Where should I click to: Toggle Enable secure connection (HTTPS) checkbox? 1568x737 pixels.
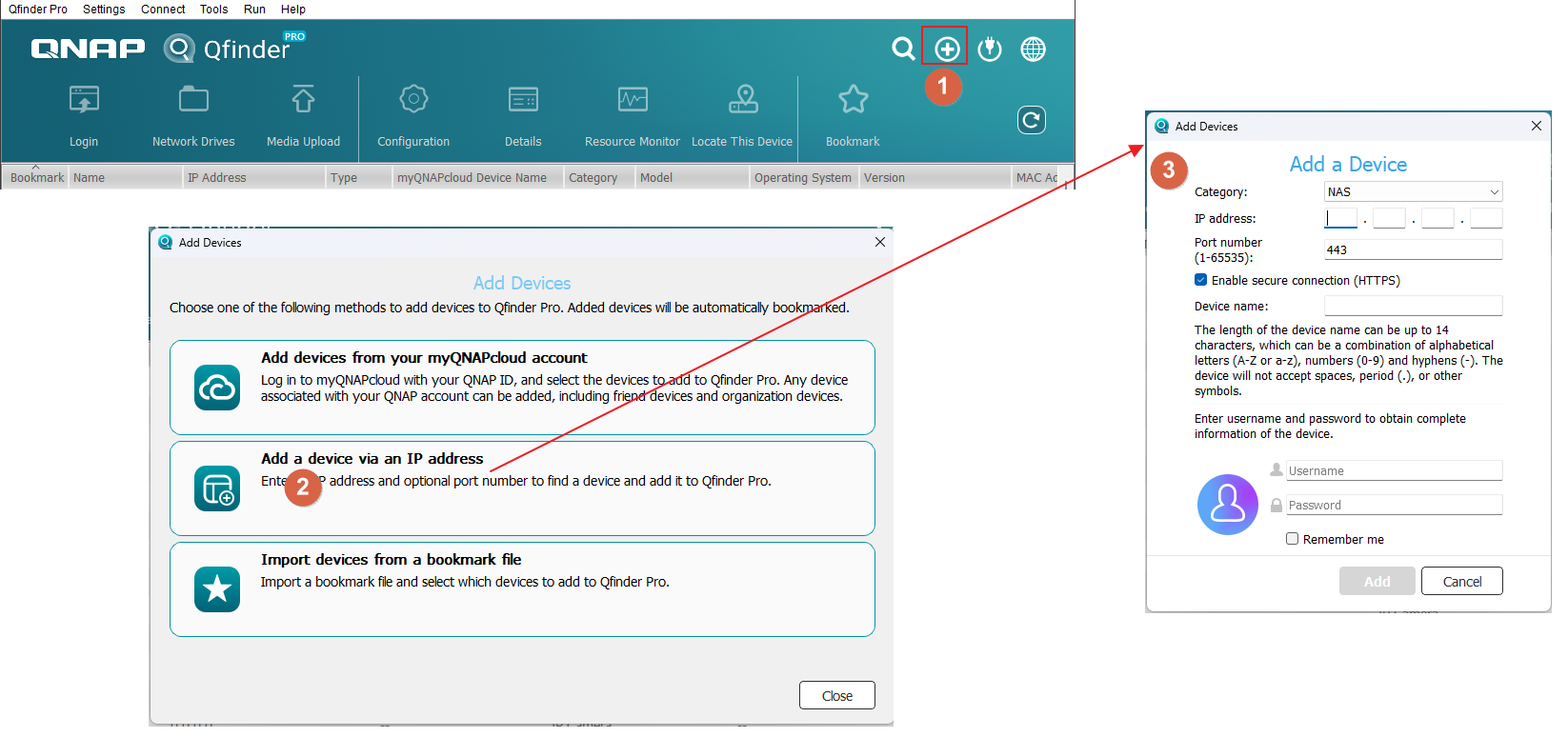(x=1200, y=280)
